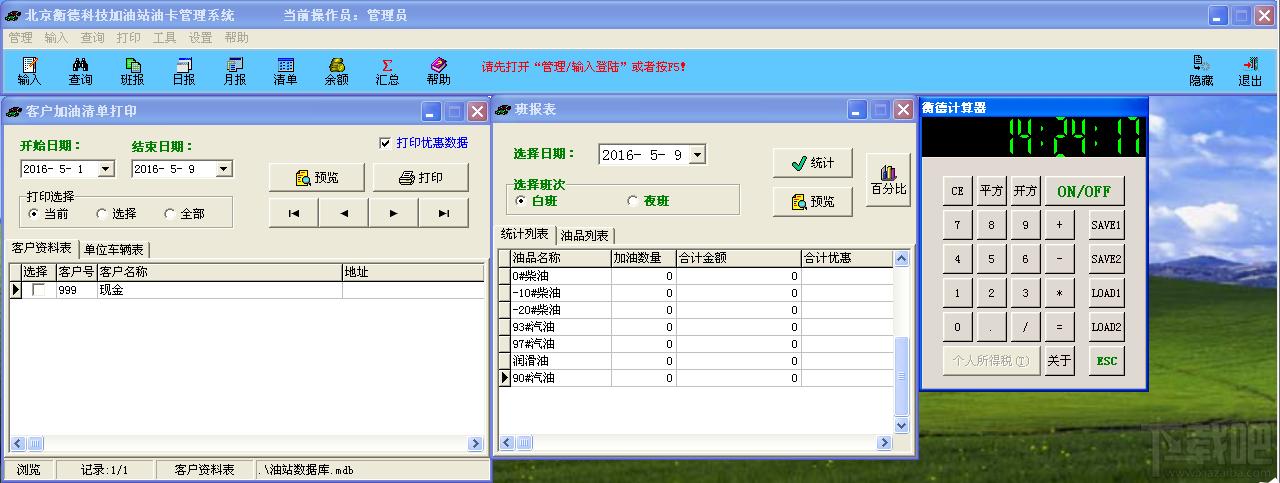Click the 汇总 summary sigma icon
This screenshot has height=483, width=1280.
pos(387,71)
